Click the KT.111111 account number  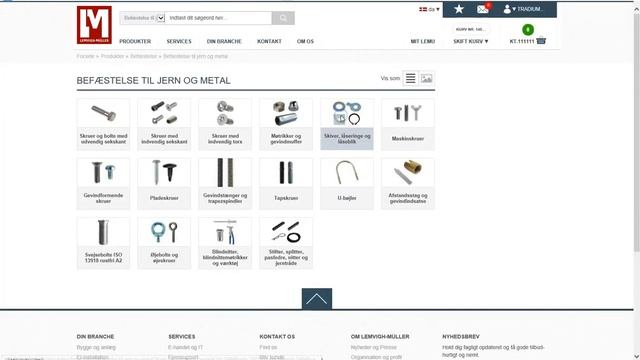click(522, 41)
